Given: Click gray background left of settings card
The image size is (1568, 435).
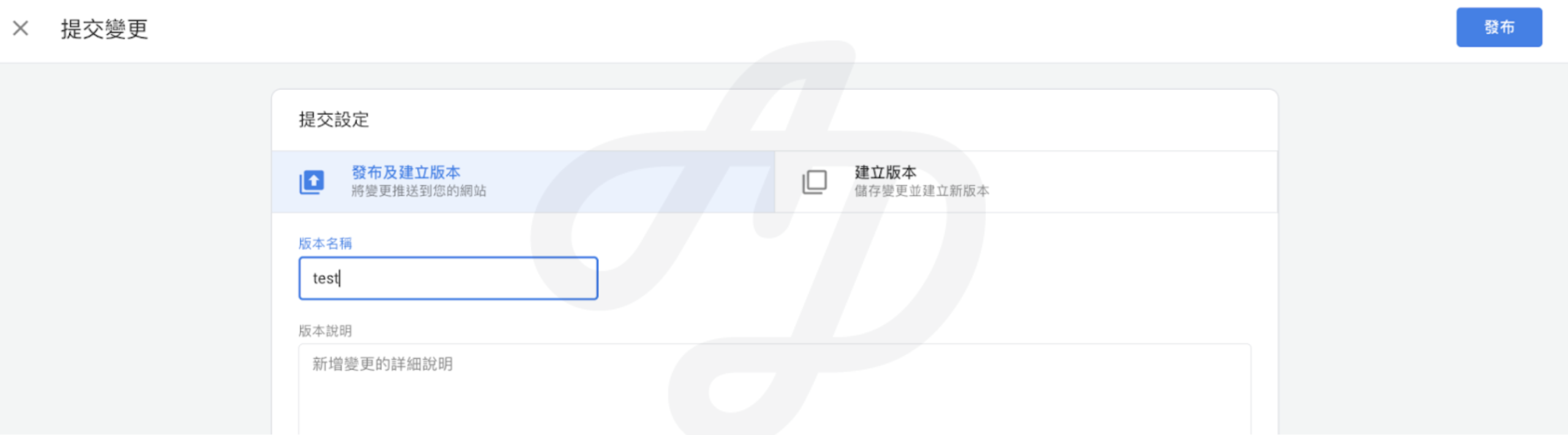Looking at the screenshot, I should 135,245.
